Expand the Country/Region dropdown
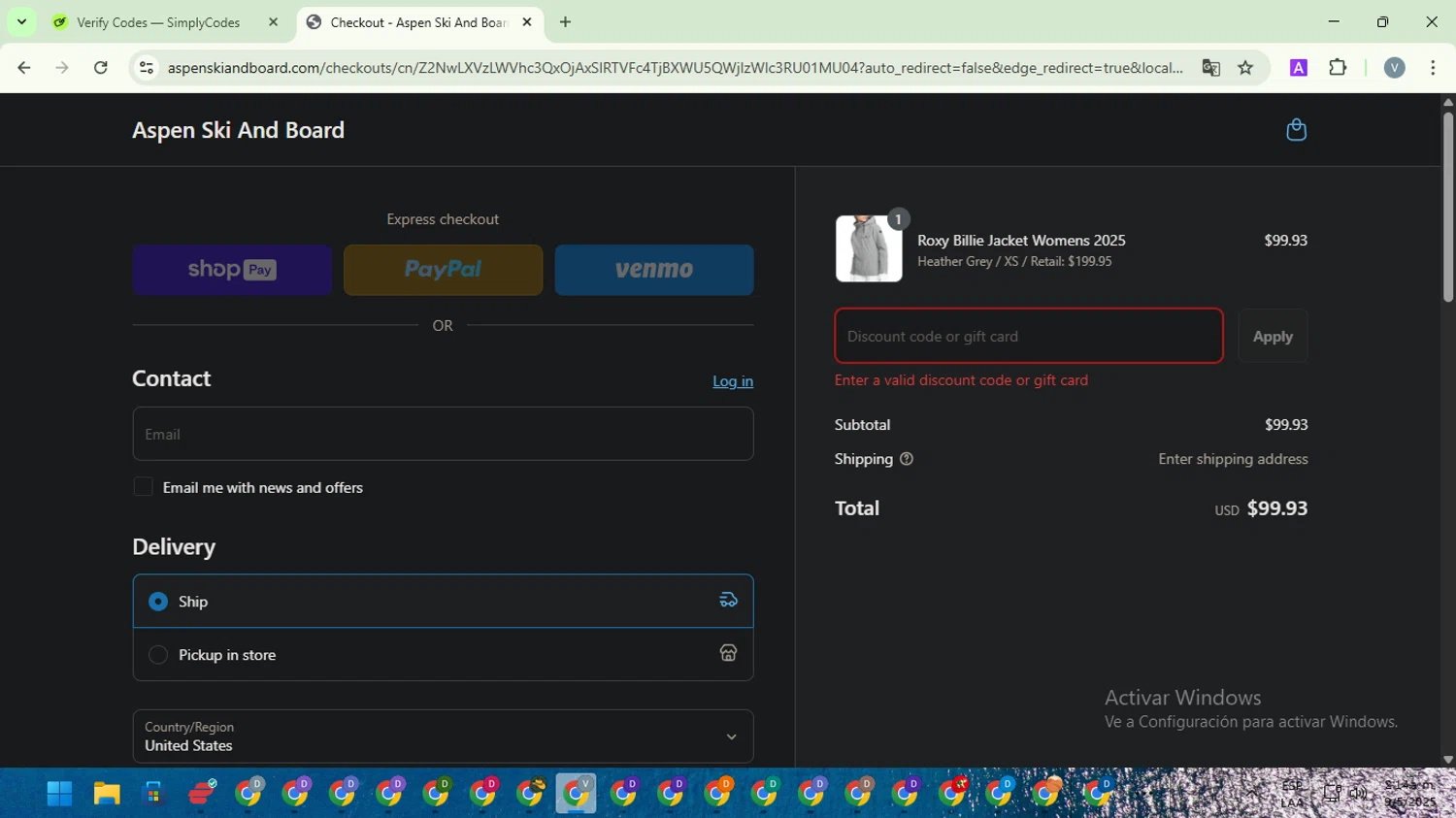Image resolution: width=1456 pixels, height=818 pixels. tap(443, 736)
